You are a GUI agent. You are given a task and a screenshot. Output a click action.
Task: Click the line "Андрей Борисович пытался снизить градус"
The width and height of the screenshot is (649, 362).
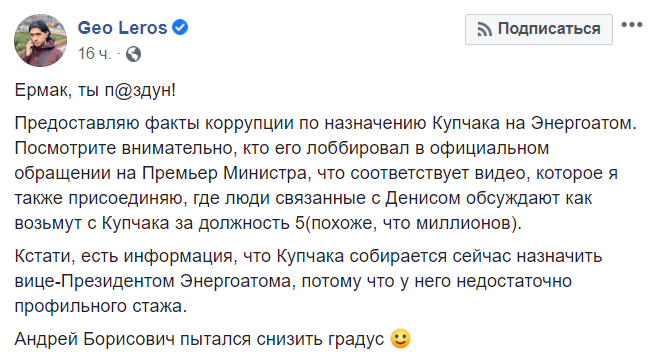click(x=199, y=339)
